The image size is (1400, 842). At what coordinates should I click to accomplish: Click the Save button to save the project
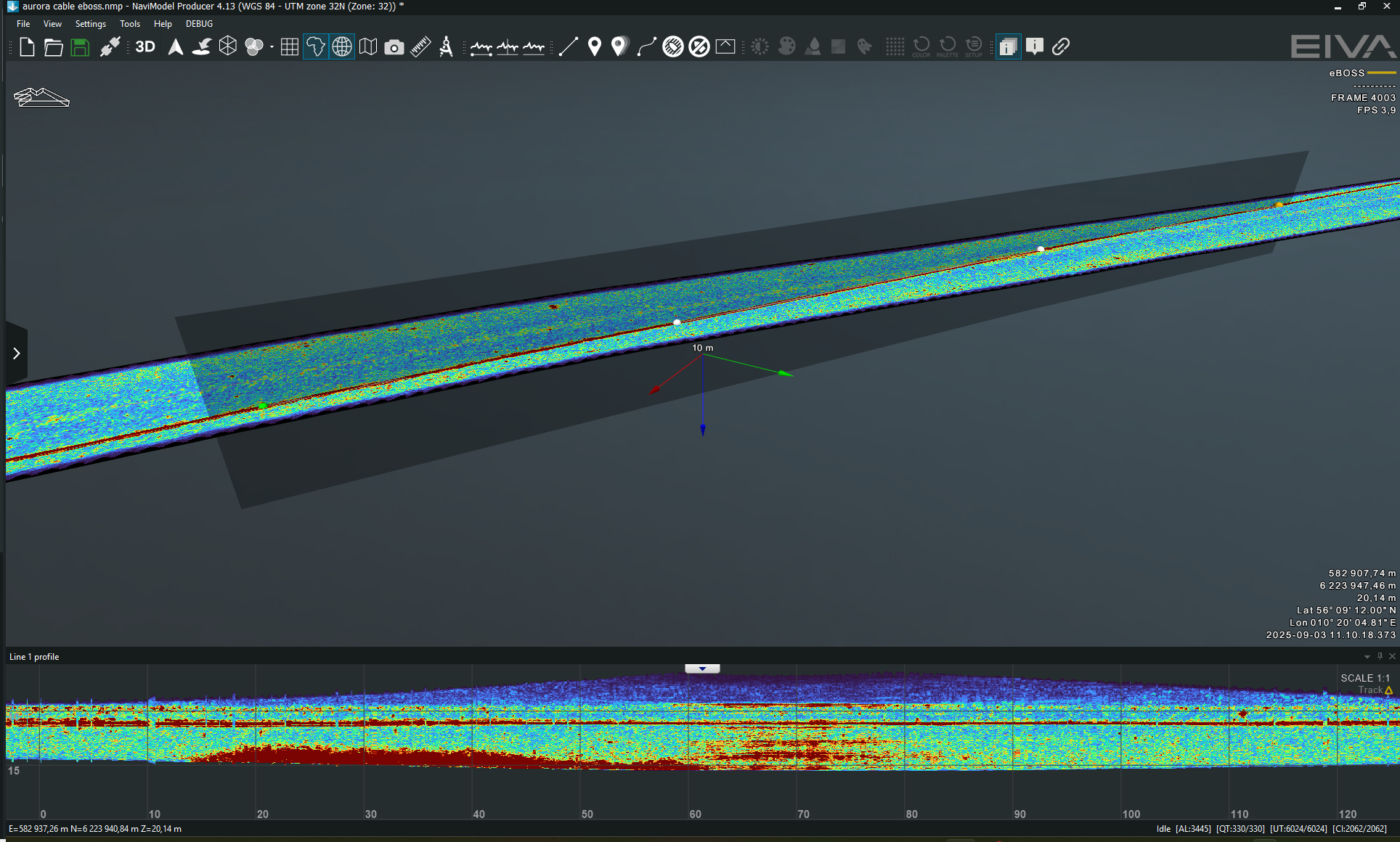[x=79, y=46]
